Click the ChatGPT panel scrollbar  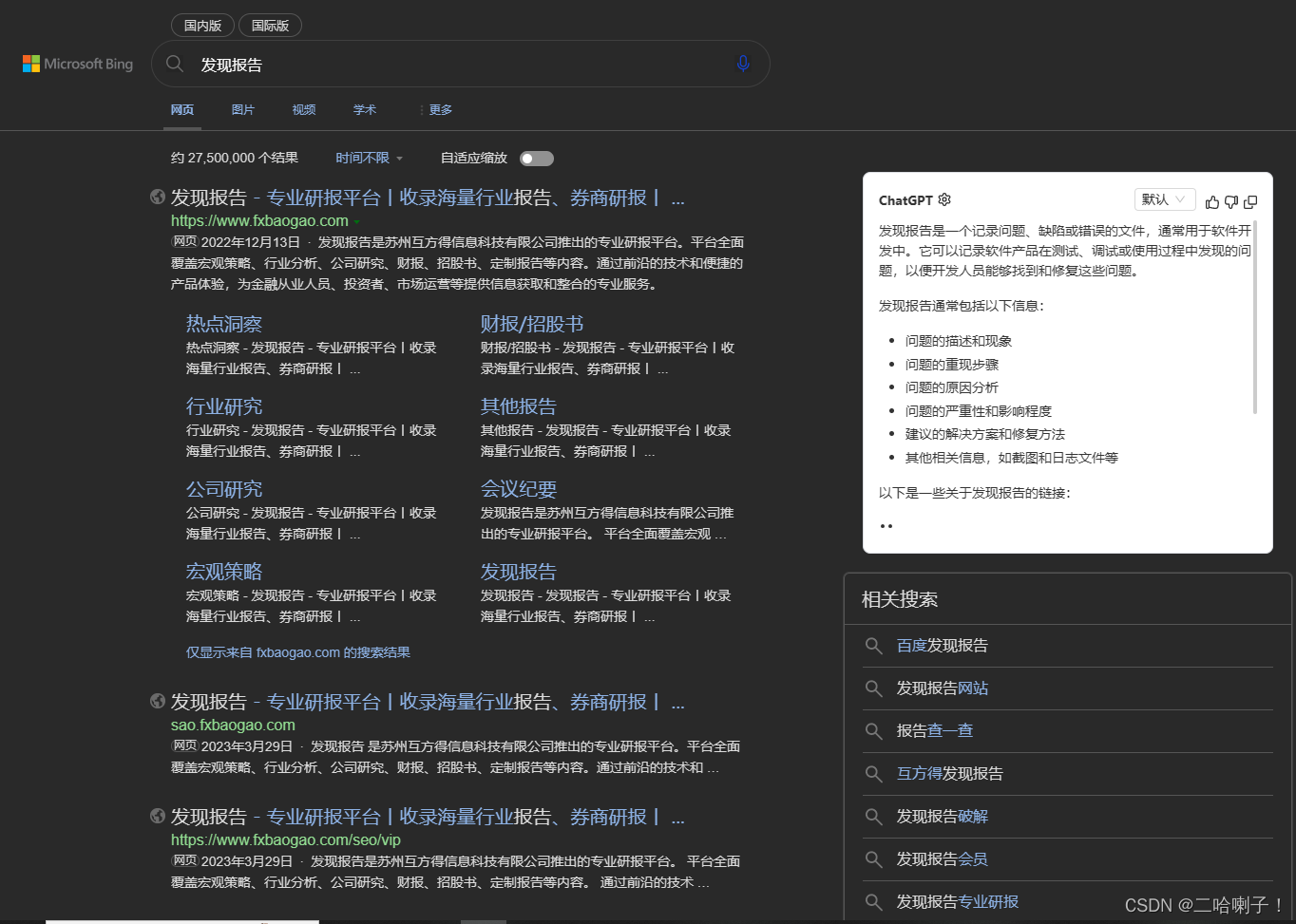click(1255, 316)
